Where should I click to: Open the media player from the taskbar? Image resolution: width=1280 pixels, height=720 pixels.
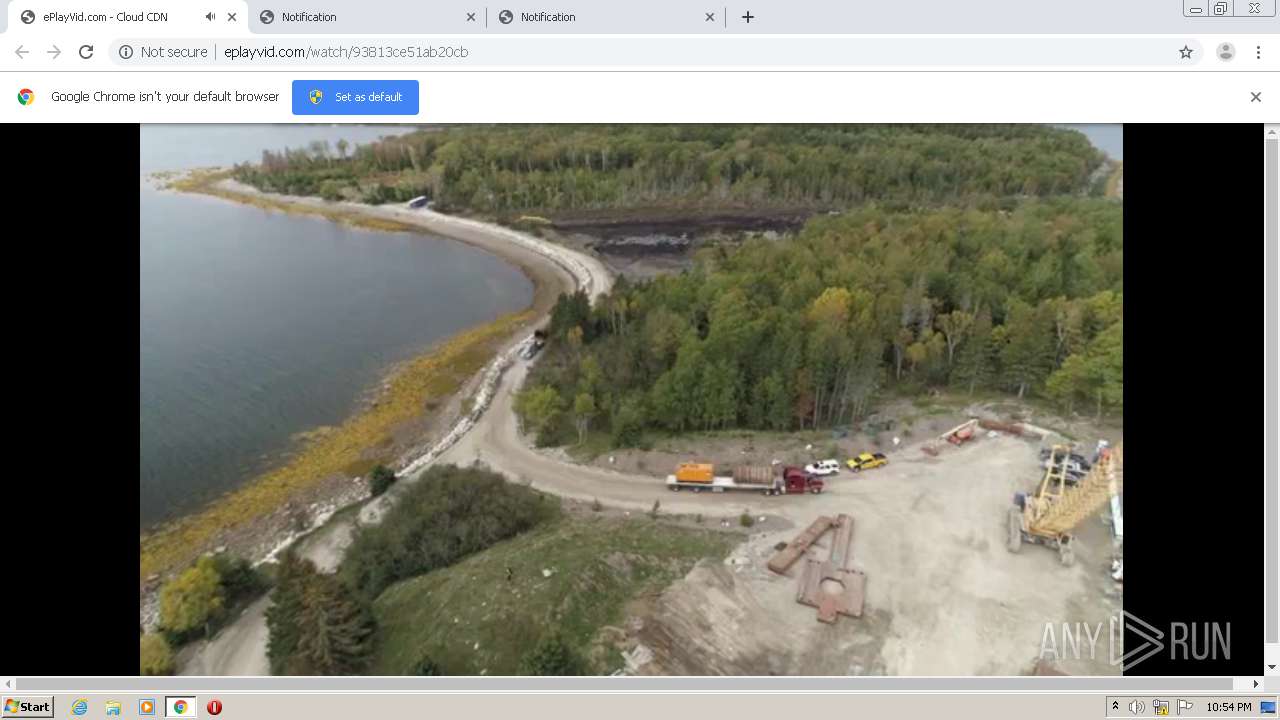click(x=147, y=707)
